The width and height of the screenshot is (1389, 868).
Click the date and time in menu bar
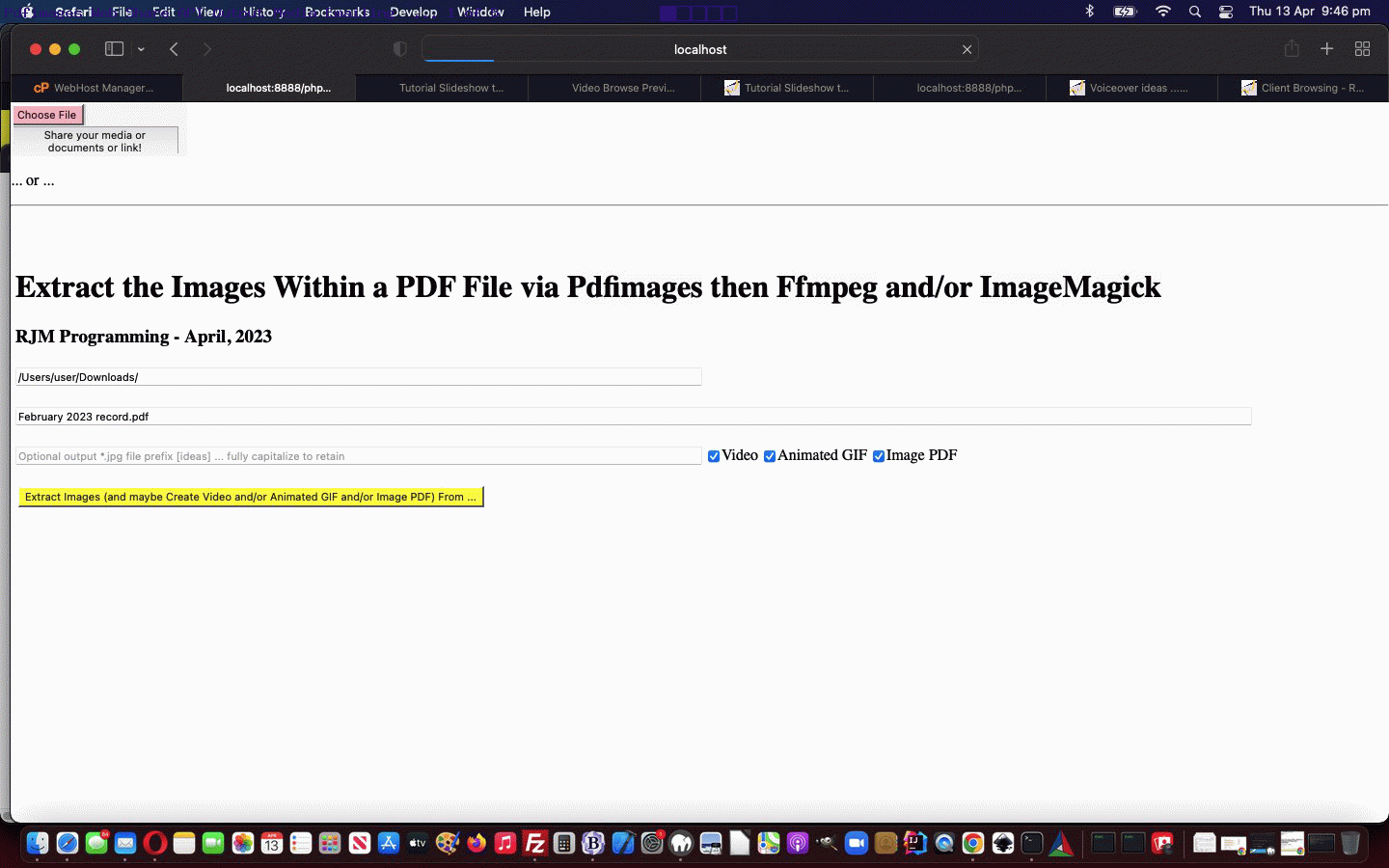tap(1310, 12)
